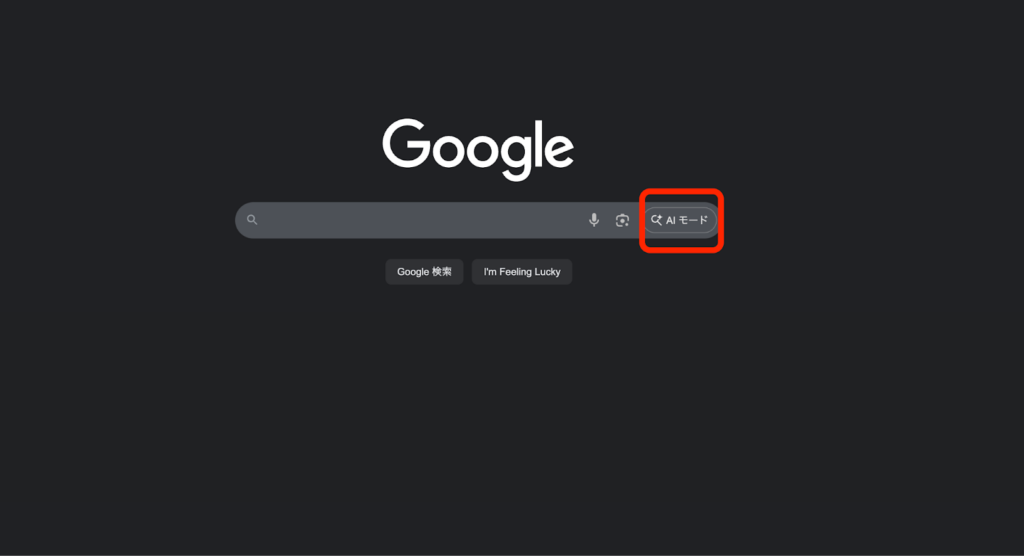Click the I'm Feeling Lucky button

[x=522, y=272]
